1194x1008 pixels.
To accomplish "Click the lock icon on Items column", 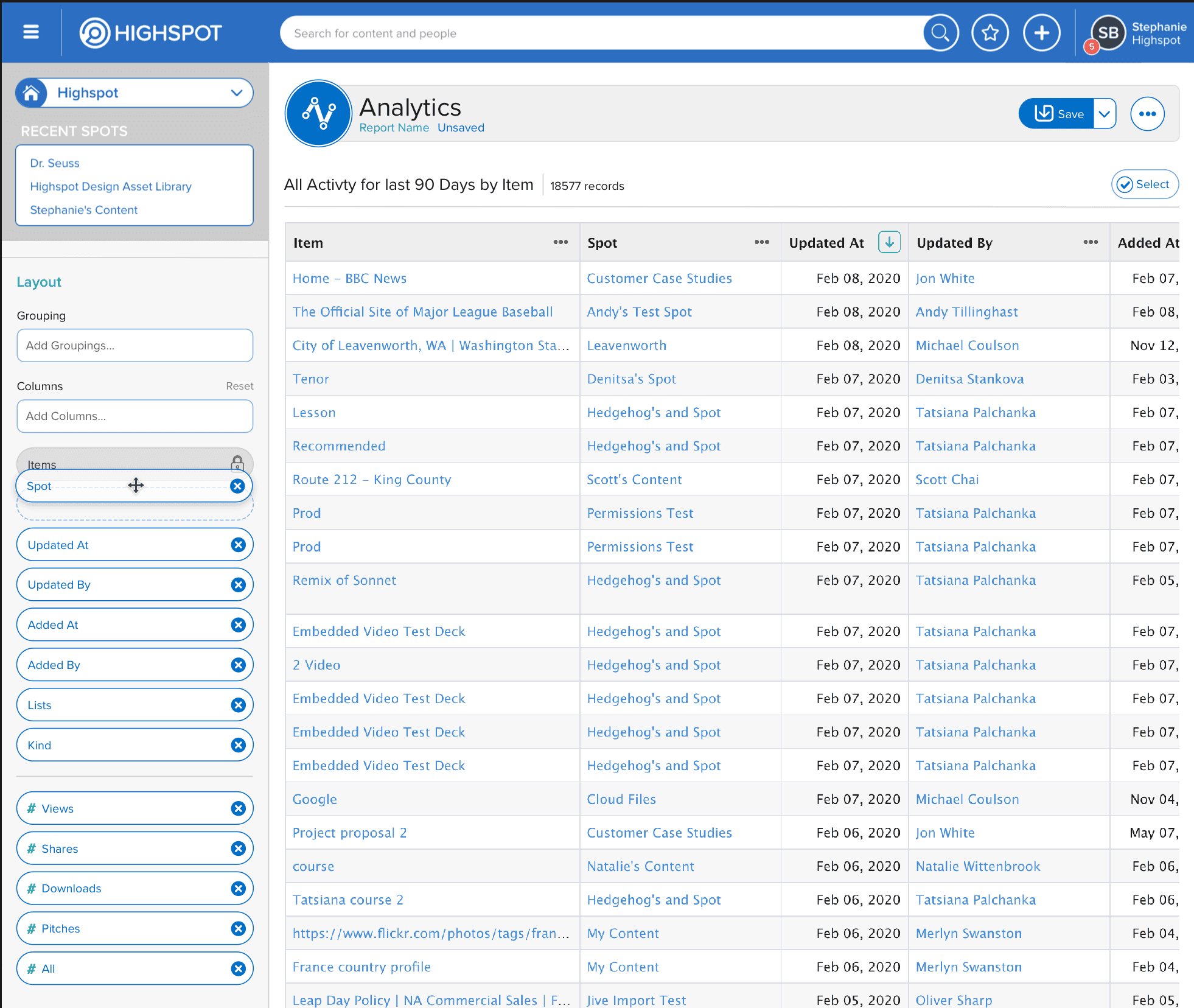I will coord(237,463).
